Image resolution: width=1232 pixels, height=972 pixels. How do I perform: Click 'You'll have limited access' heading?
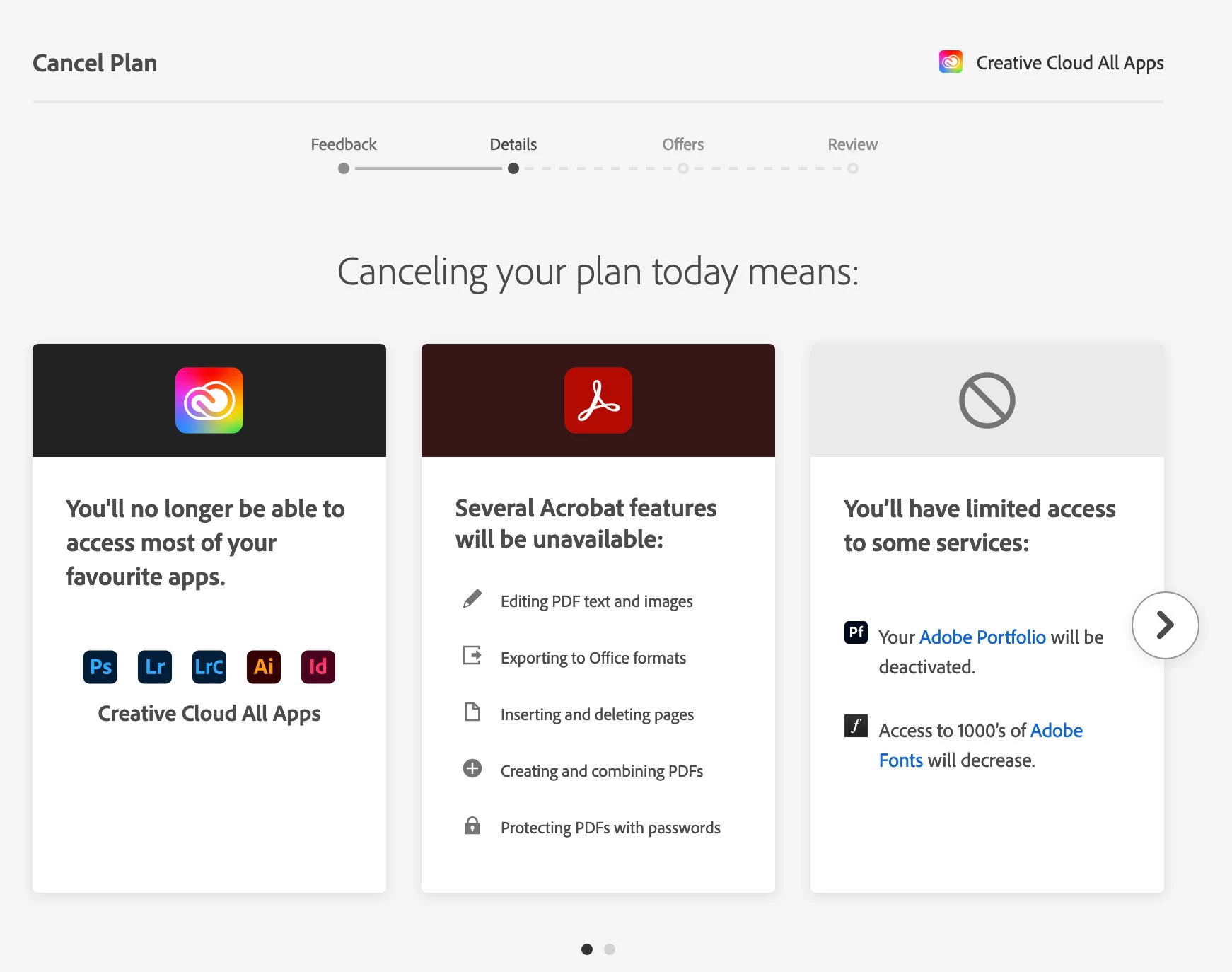(x=980, y=526)
